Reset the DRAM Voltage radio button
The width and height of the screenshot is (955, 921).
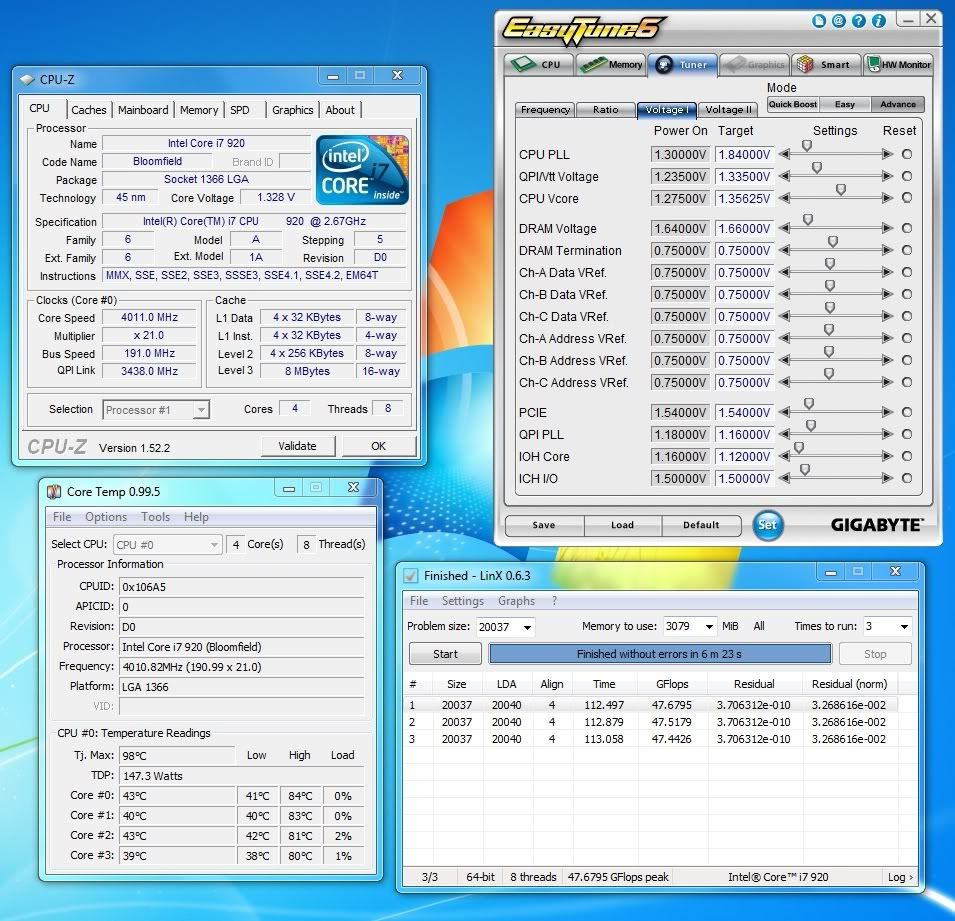coord(907,228)
